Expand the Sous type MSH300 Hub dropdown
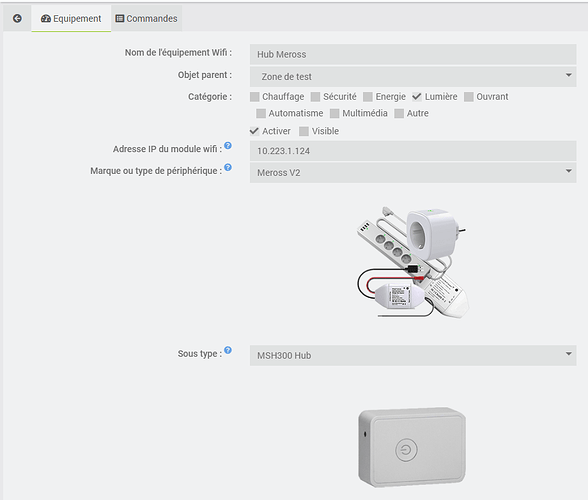Screen dimensions: 588x500 pos(413,355)
